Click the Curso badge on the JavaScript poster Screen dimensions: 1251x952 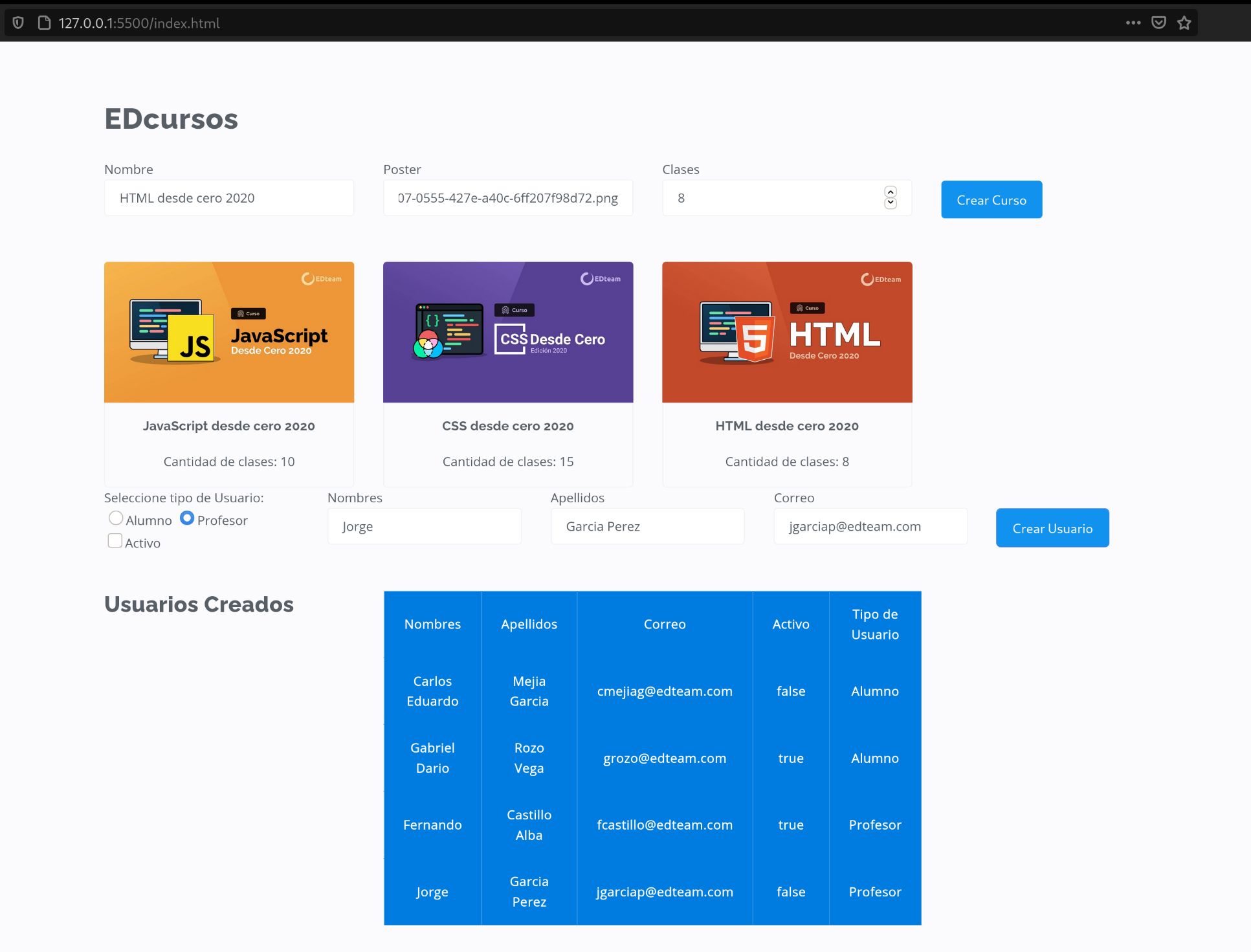coord(250,313)
